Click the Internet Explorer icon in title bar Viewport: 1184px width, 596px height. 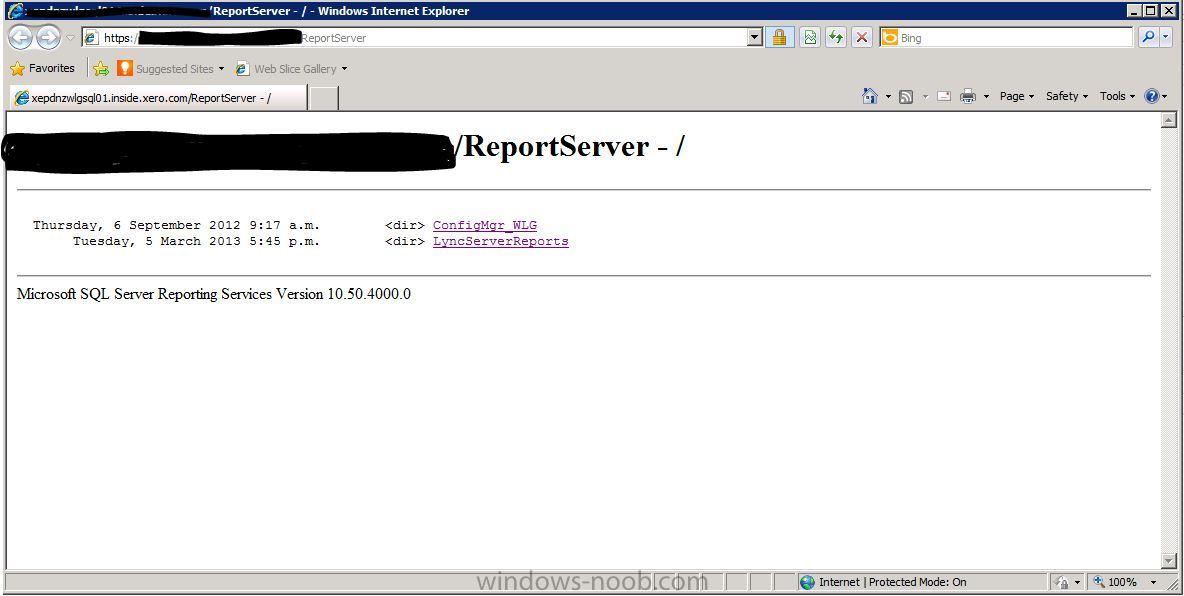coord(14,11)
